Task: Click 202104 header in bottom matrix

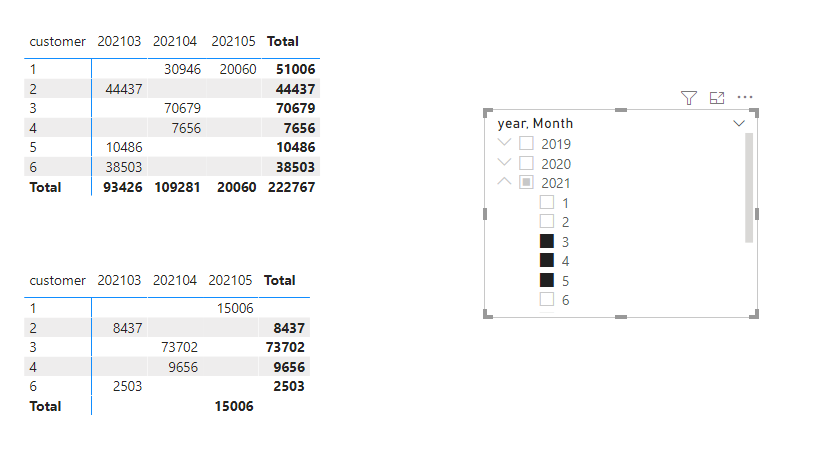Action: tap(175, 281)
